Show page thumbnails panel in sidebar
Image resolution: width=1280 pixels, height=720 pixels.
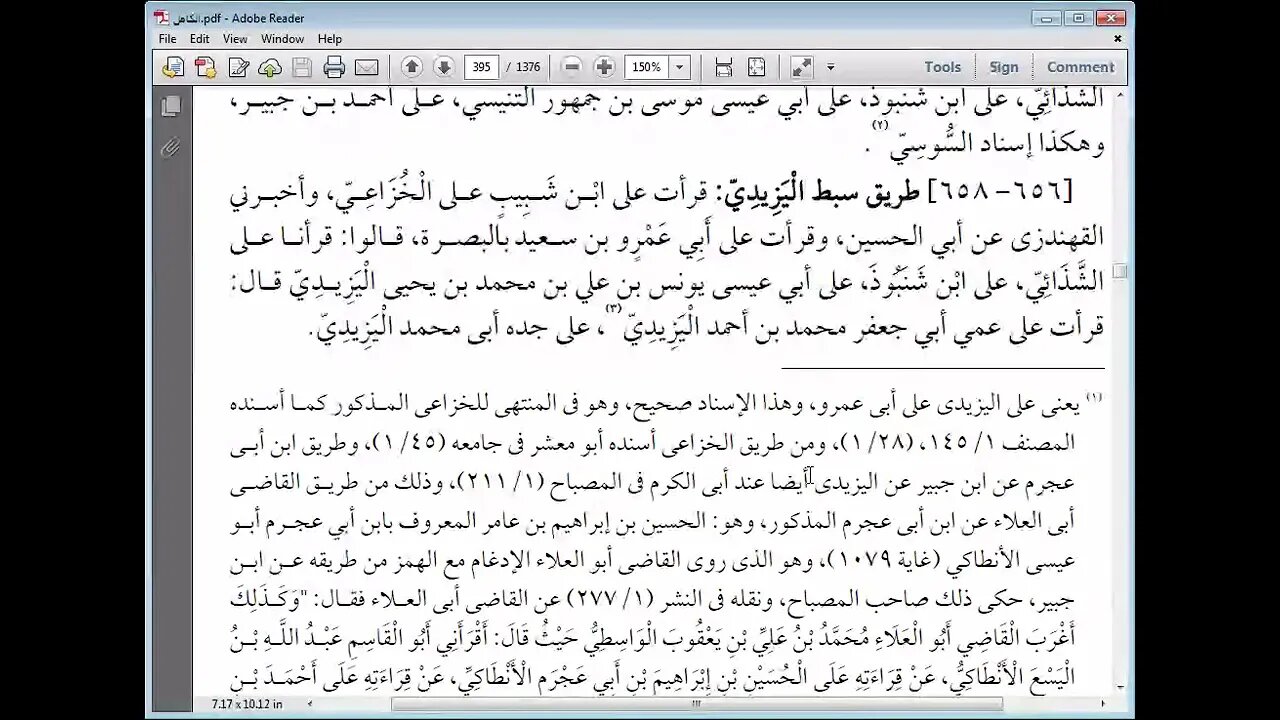coord(171,106)
